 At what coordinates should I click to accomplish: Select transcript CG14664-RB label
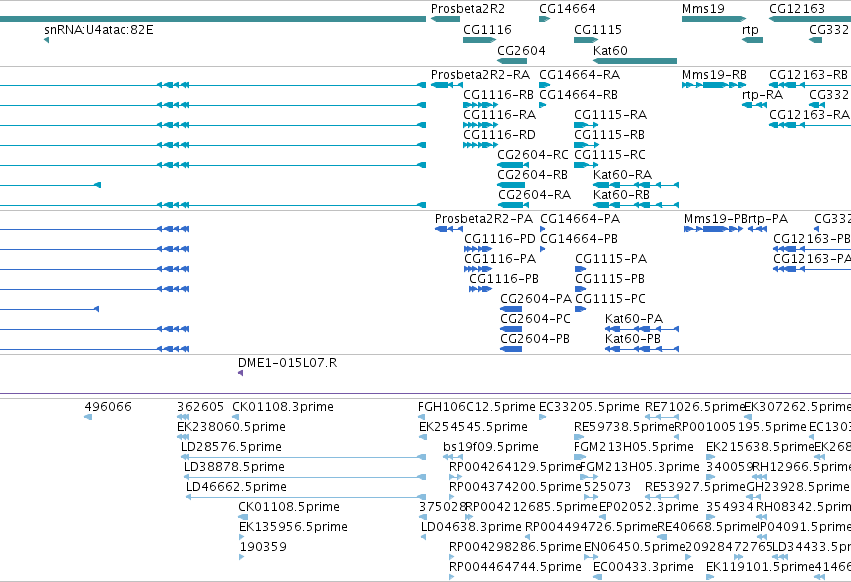tap(578, 94)
